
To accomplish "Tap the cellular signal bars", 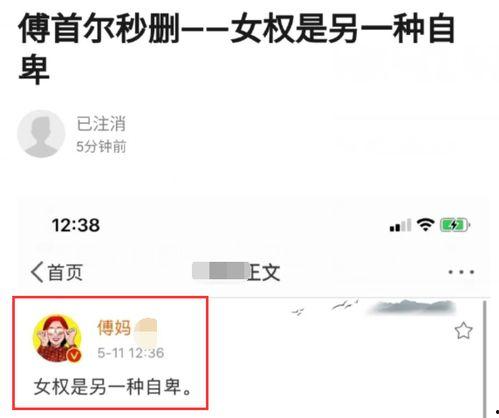I will pos(400,226).
